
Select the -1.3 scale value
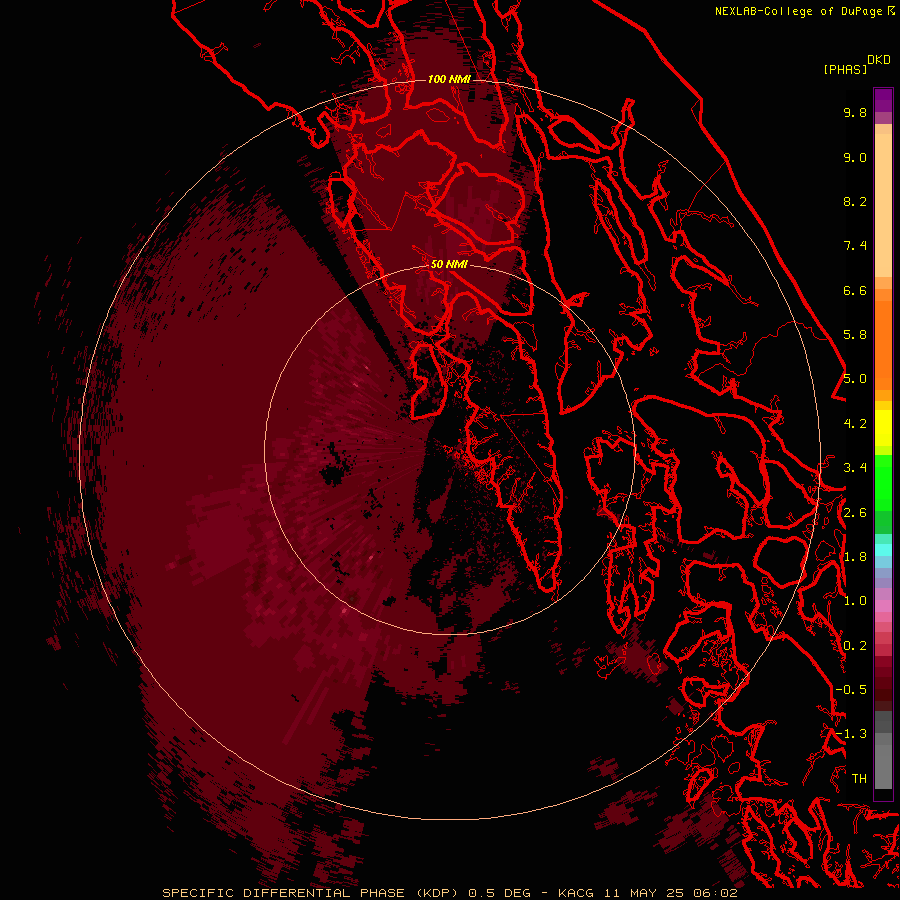(x=851, y=734)
